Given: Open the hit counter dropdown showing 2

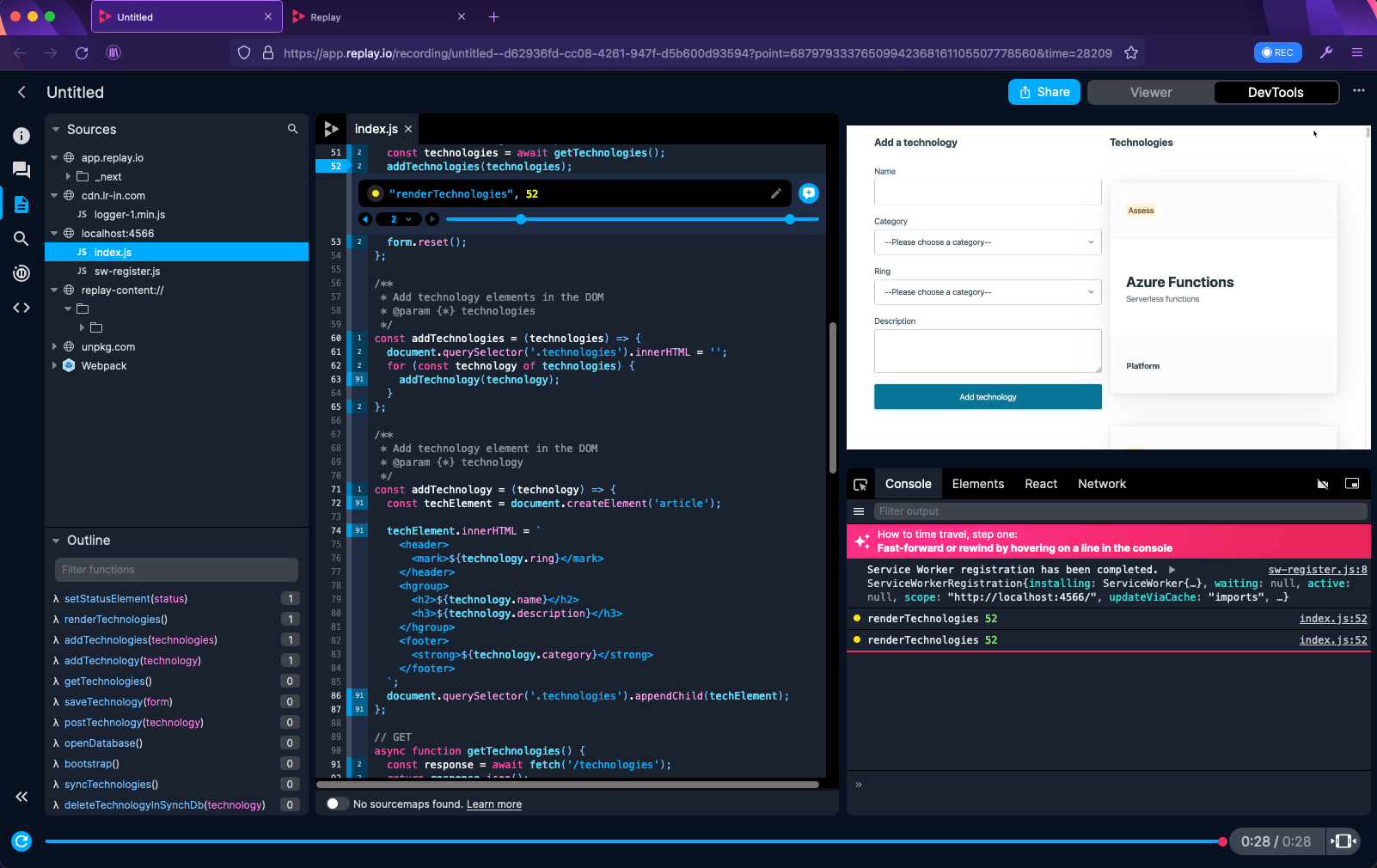Looking at the screenshot, I should click(400, 219).
